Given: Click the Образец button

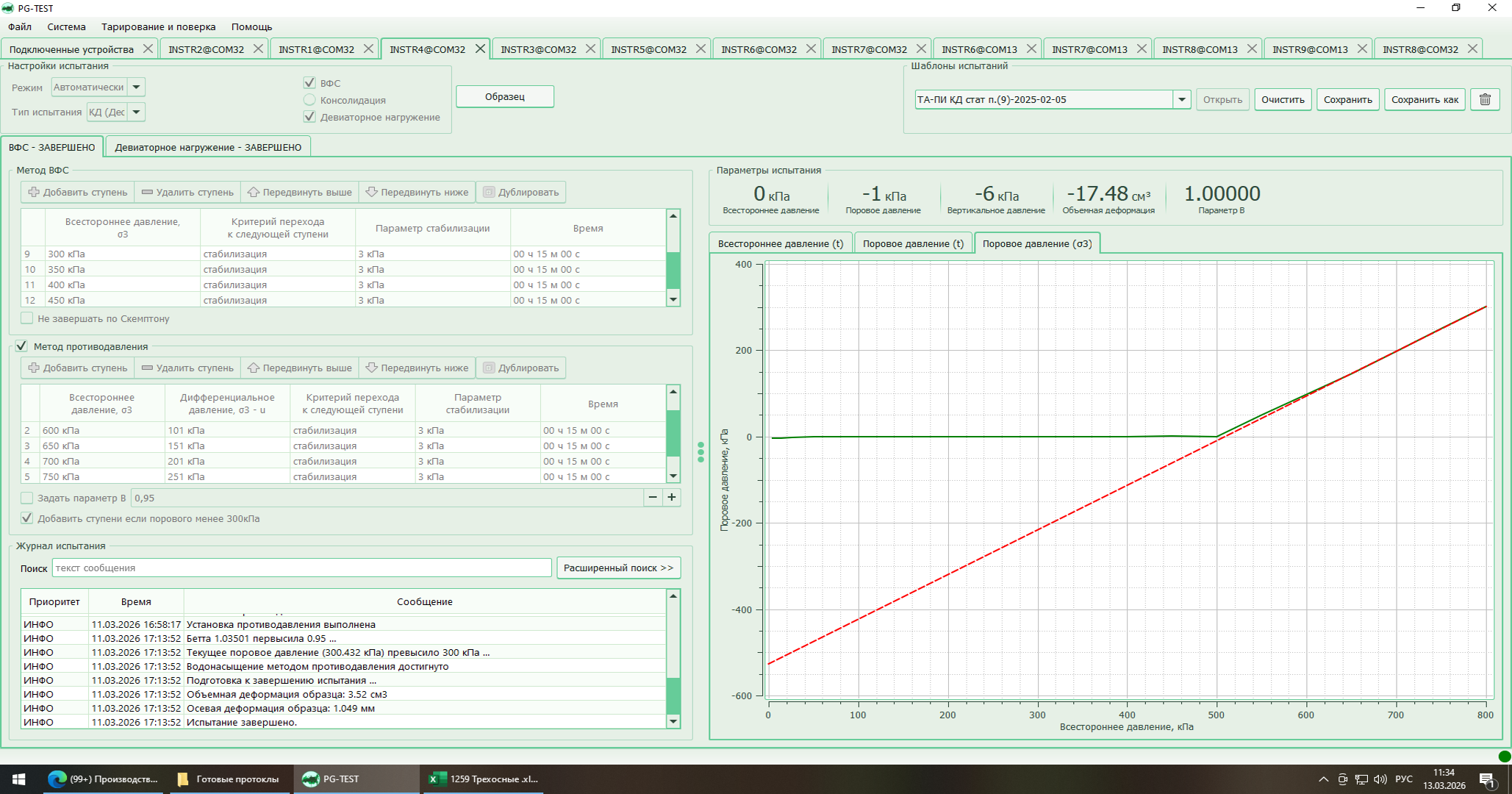Looking at the screenshot, I should [x=505, y=96].
